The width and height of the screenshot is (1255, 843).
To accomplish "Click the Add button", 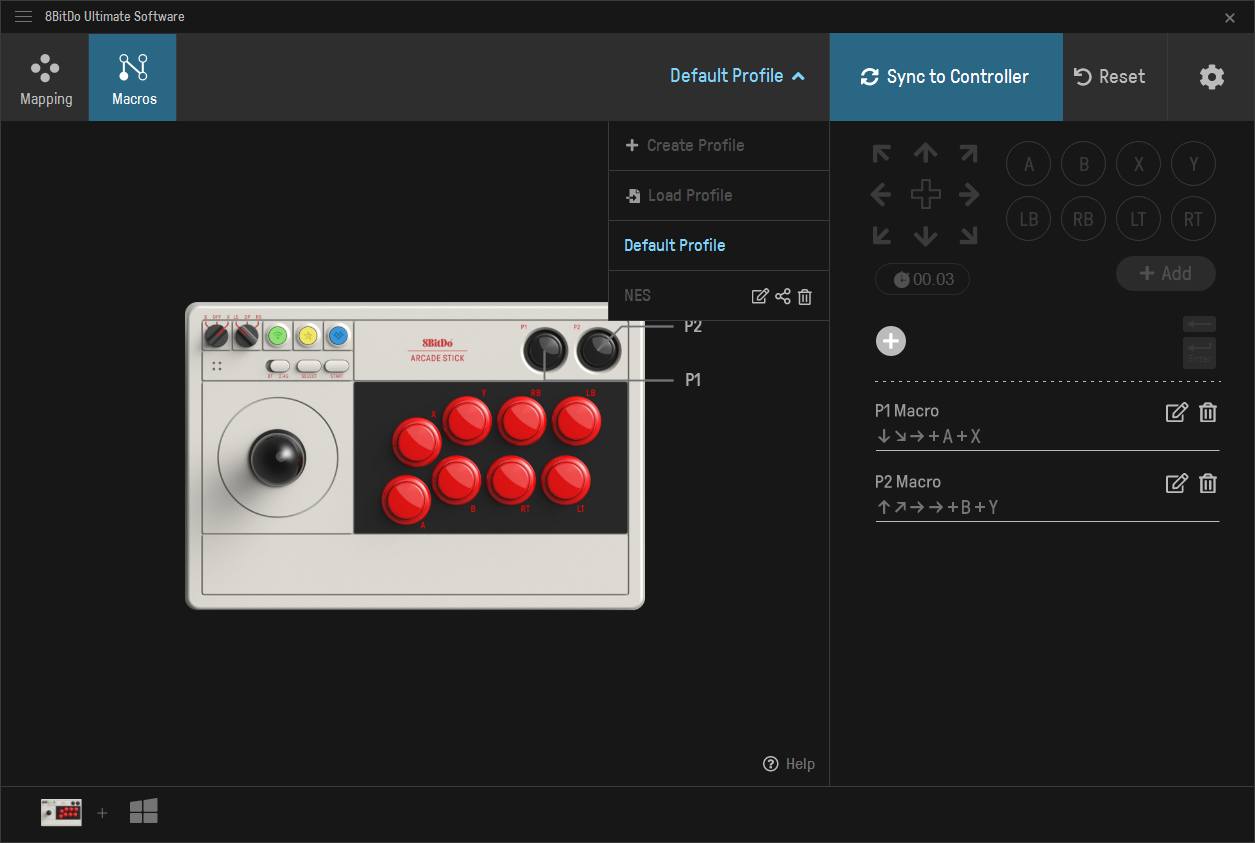I will click(x=1166, y=274).
